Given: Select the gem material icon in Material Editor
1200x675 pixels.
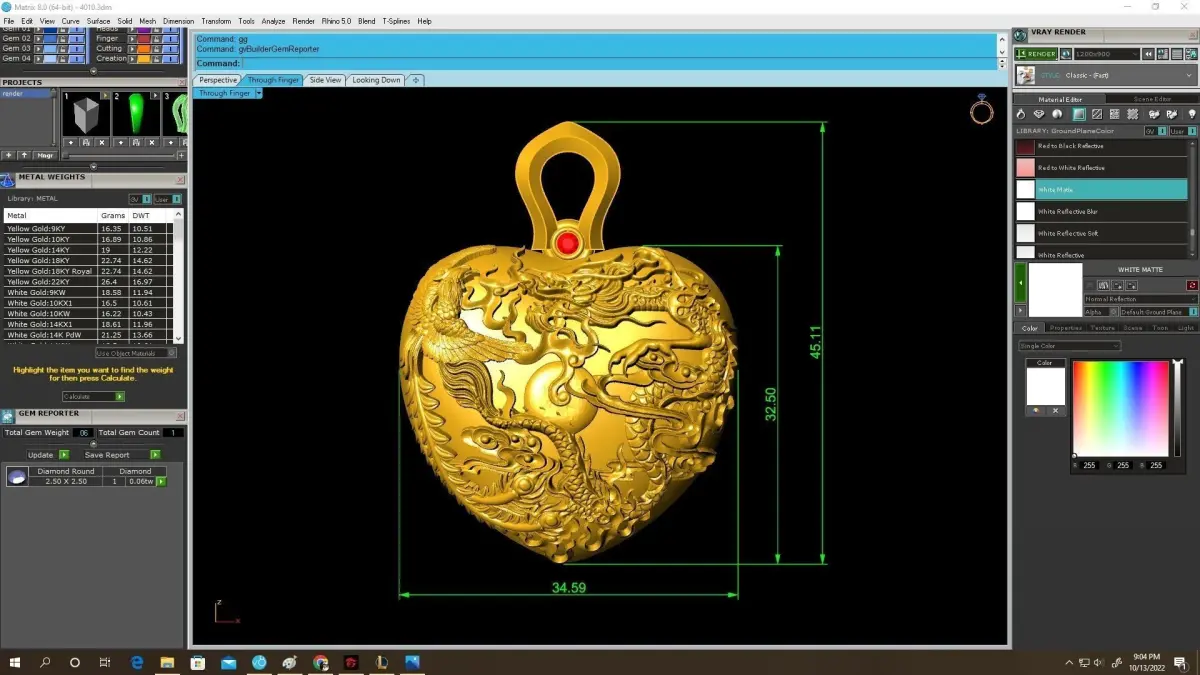Looking at the screenshot, I should click(x=1039, y=114).
